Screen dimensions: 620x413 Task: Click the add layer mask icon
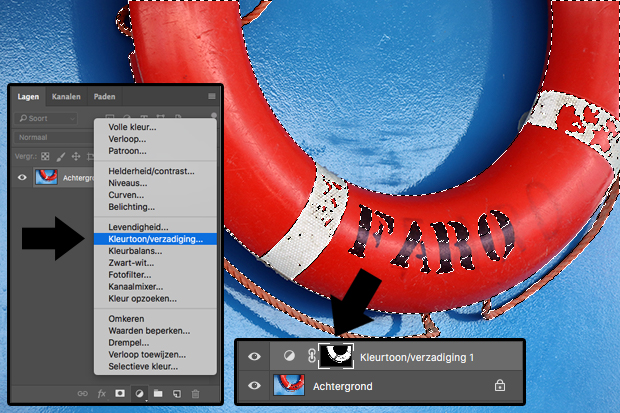tap(117, 395)
